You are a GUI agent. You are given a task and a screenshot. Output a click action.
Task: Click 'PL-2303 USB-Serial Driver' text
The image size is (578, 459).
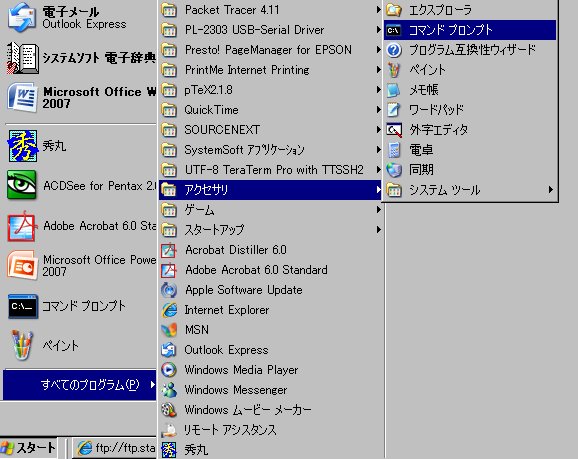(254, 30)
